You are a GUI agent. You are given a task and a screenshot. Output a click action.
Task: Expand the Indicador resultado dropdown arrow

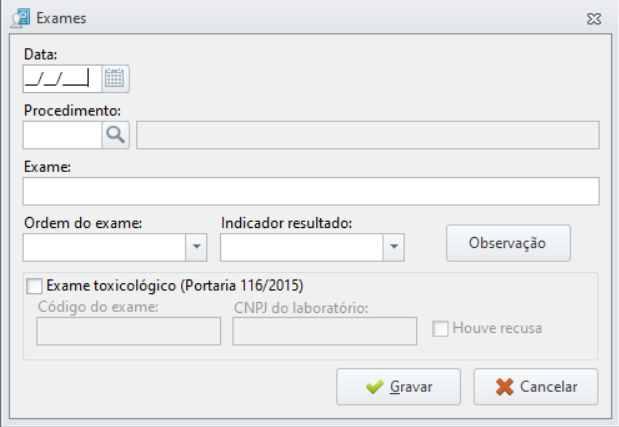click(x=394, y=247)
